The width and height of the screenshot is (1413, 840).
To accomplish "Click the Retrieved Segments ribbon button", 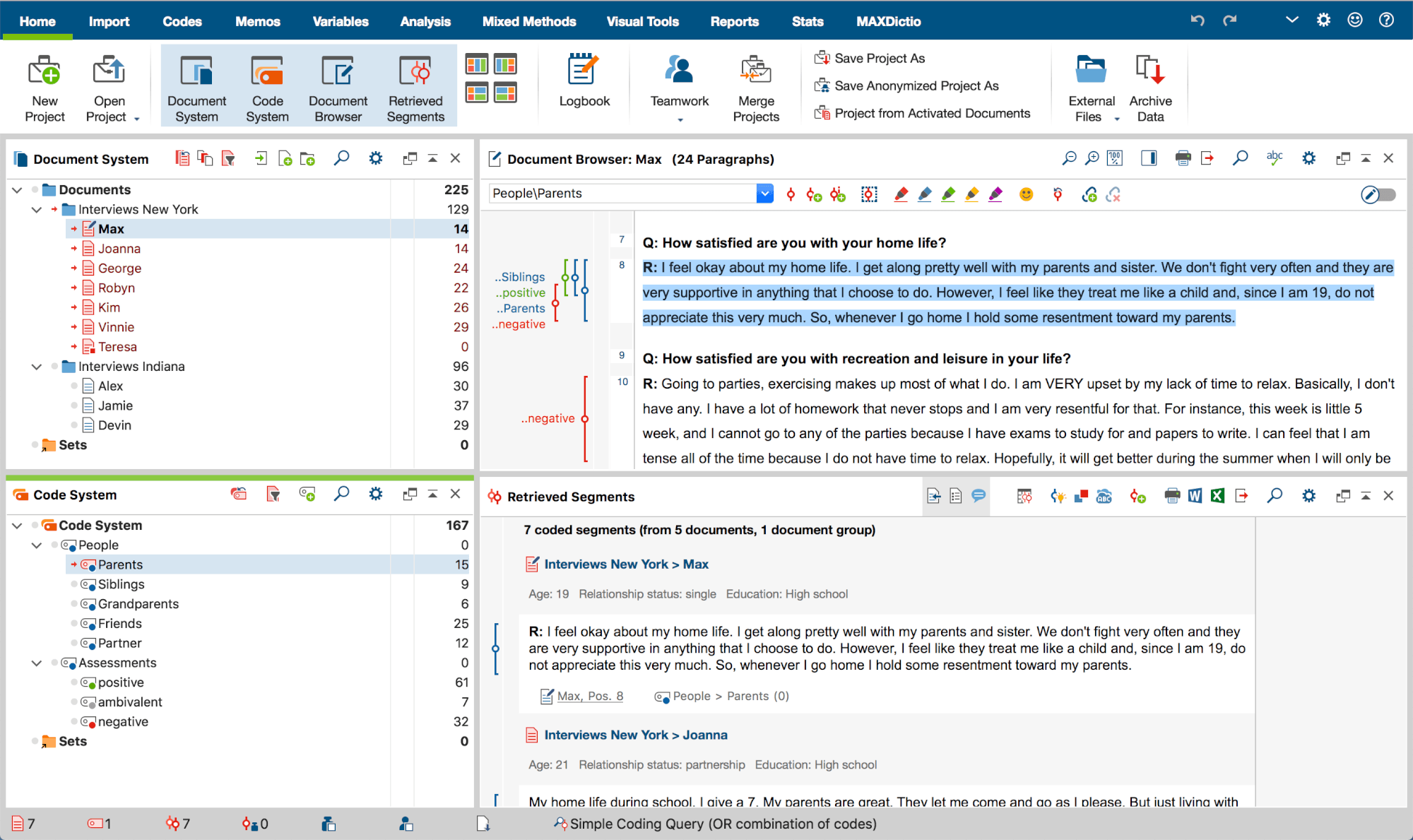I will coord(415,86).
